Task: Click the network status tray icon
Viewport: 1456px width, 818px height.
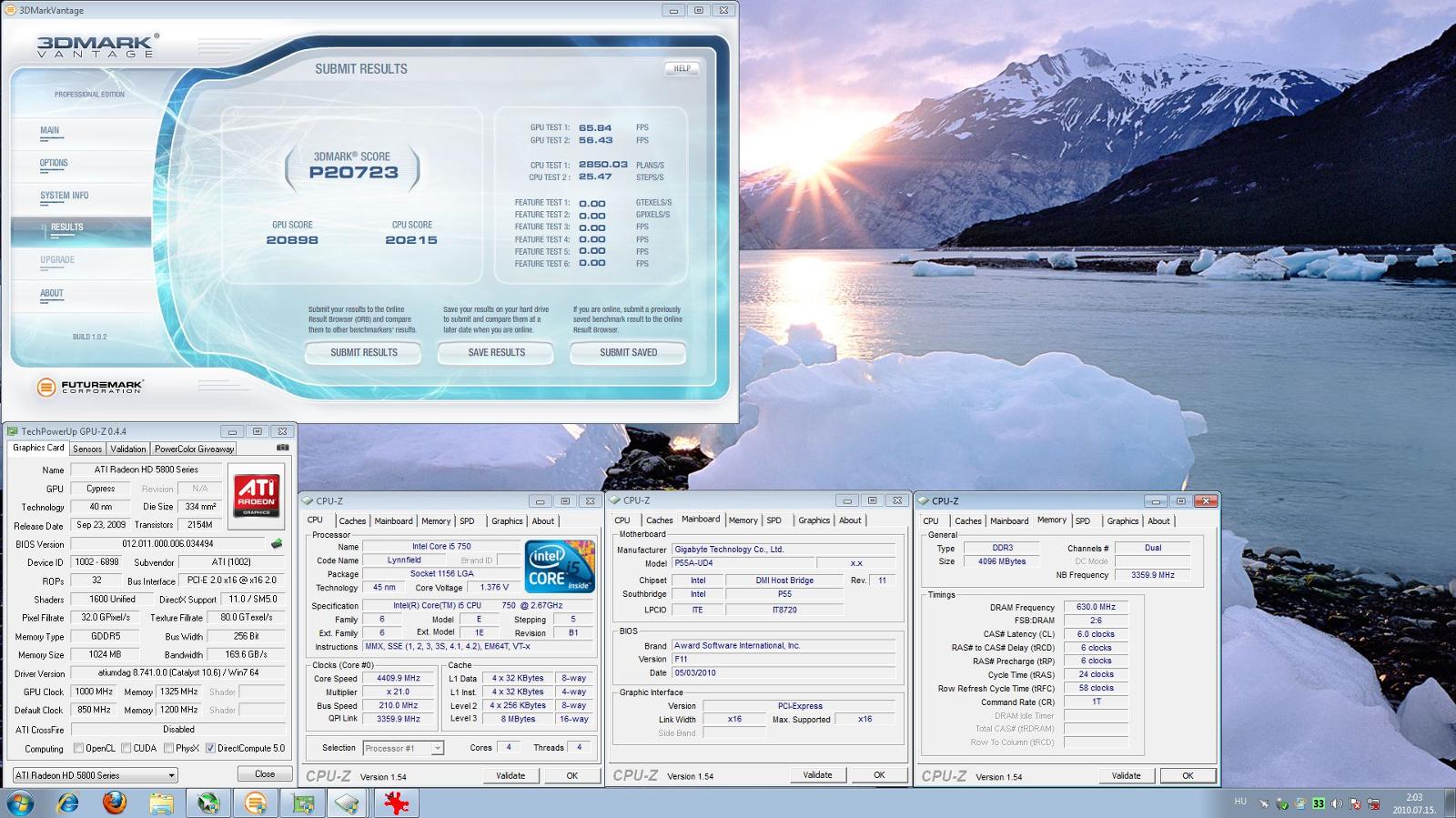Action: click(1373, 803)
